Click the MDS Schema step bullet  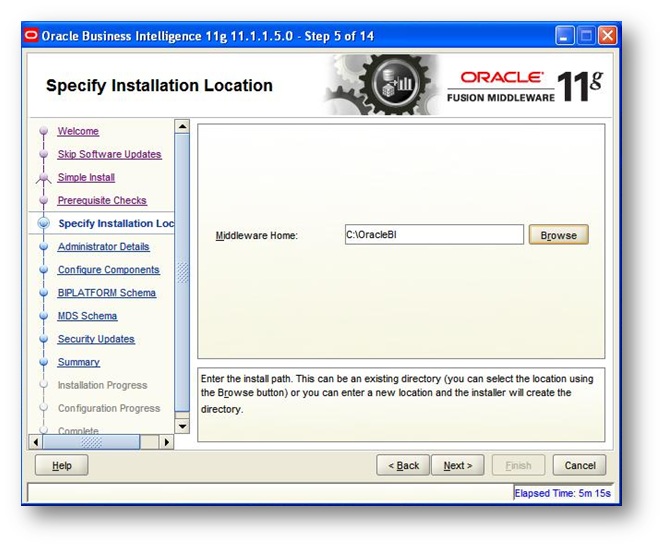point(43,316)
